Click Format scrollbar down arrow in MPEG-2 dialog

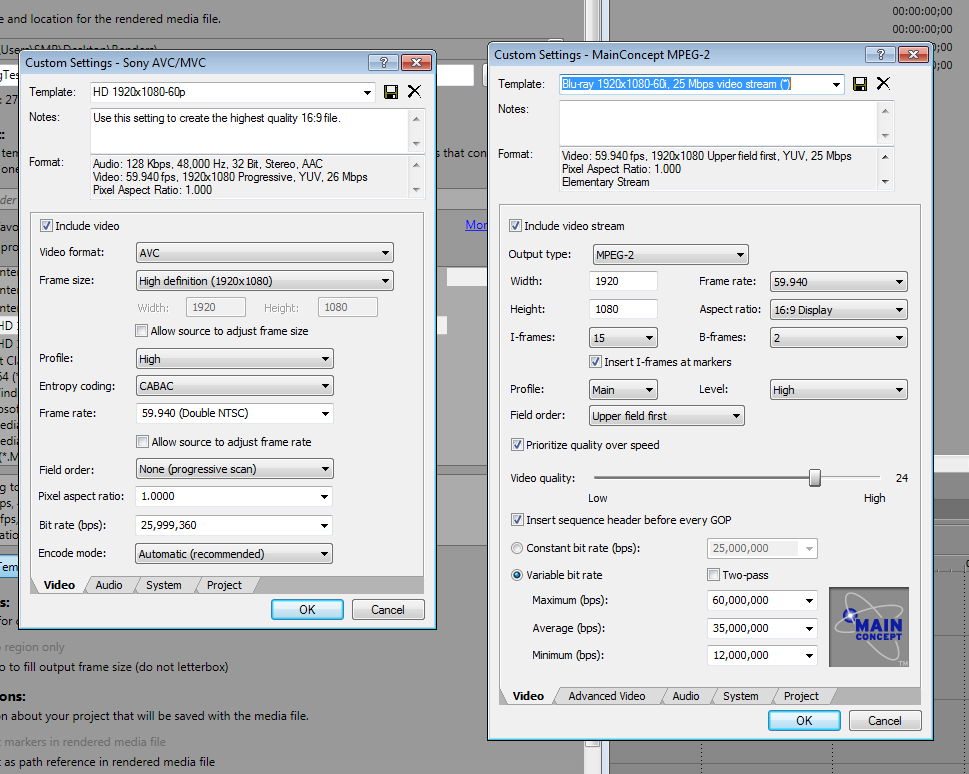click(x=885, y=182)
